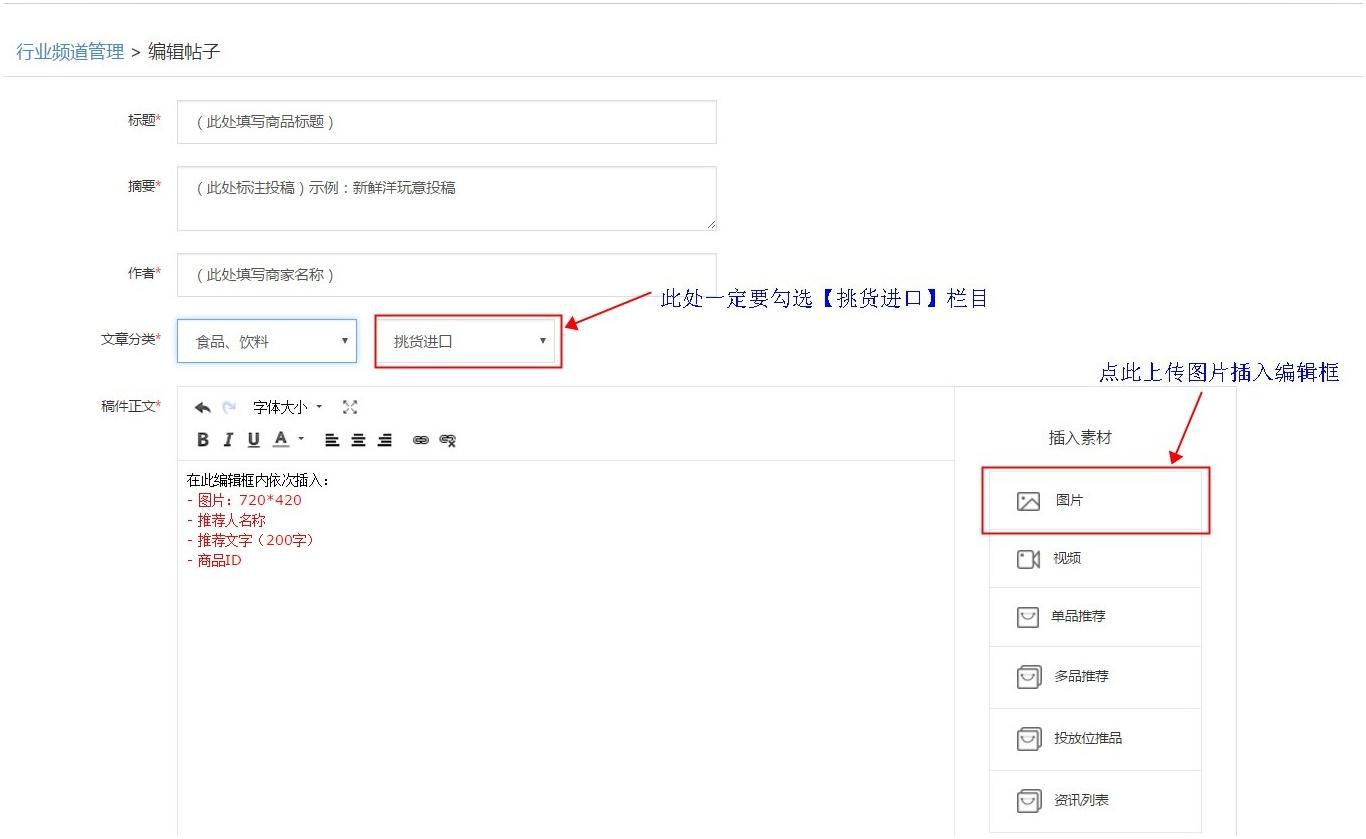The height and width of the screenshot is (839, 1366).
Task: Apply the font color A button
Action: click(281, 439)
